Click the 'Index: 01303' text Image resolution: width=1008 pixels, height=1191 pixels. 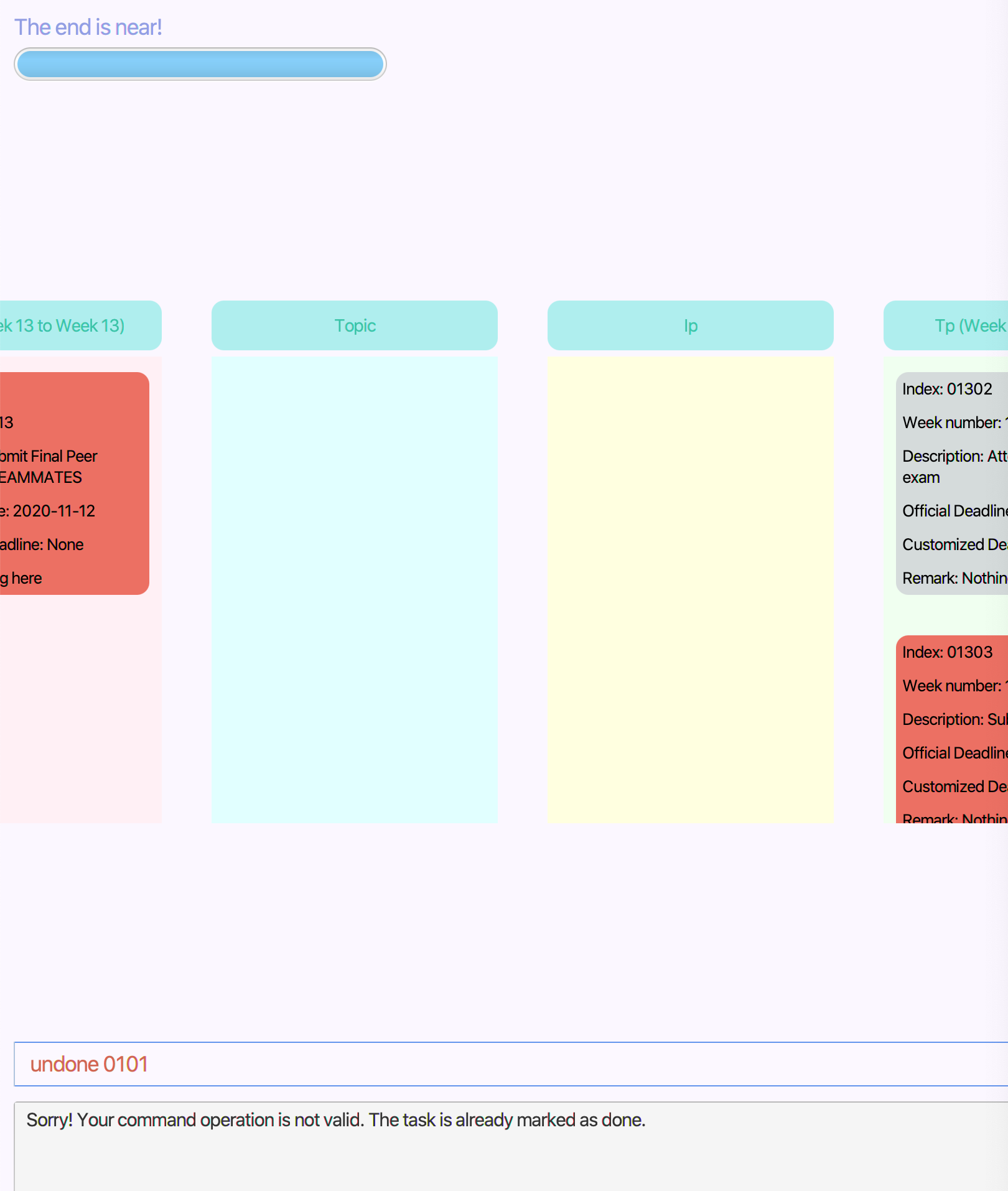pos(947,652)
